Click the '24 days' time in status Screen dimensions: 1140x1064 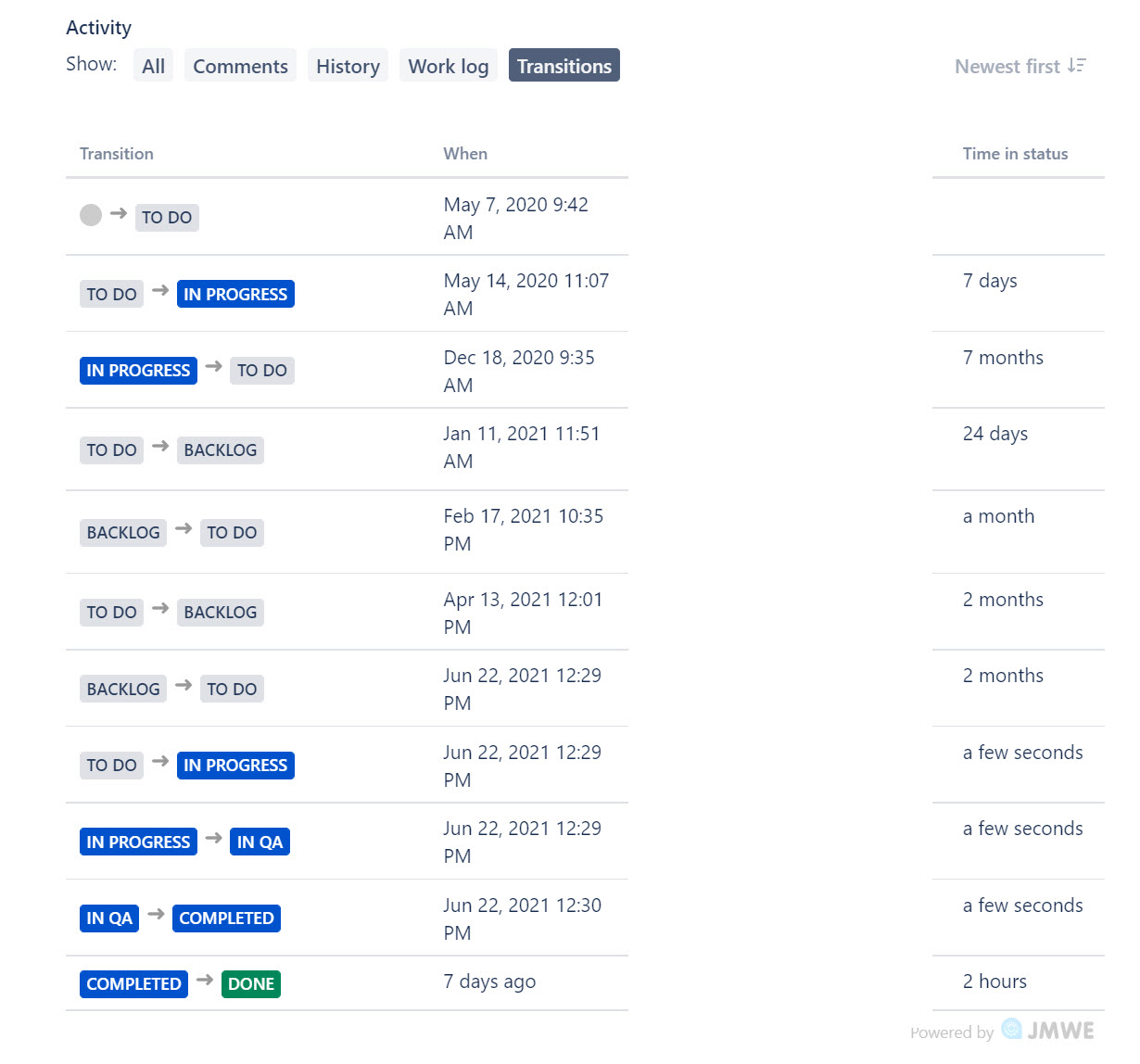[995, 434]
